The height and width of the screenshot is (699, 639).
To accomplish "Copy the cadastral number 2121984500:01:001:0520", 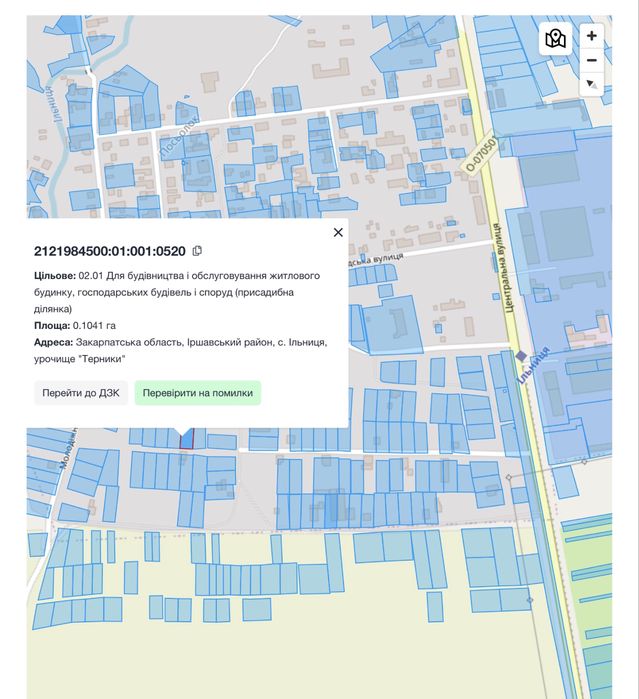I will 197,251.
